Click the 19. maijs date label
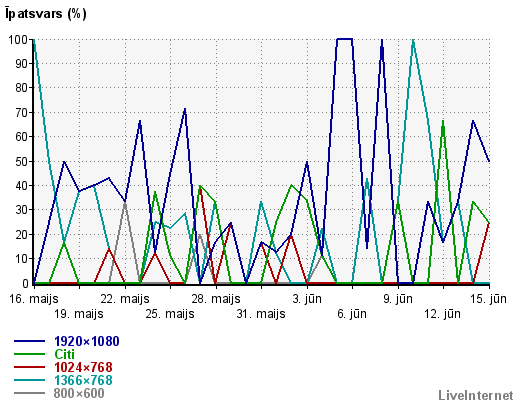The height and width of the screenshot is (405, 520). [79, 314]
